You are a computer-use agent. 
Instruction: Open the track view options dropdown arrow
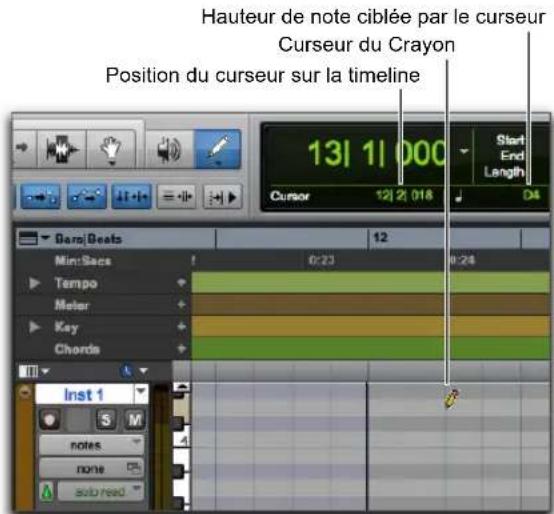45,371
